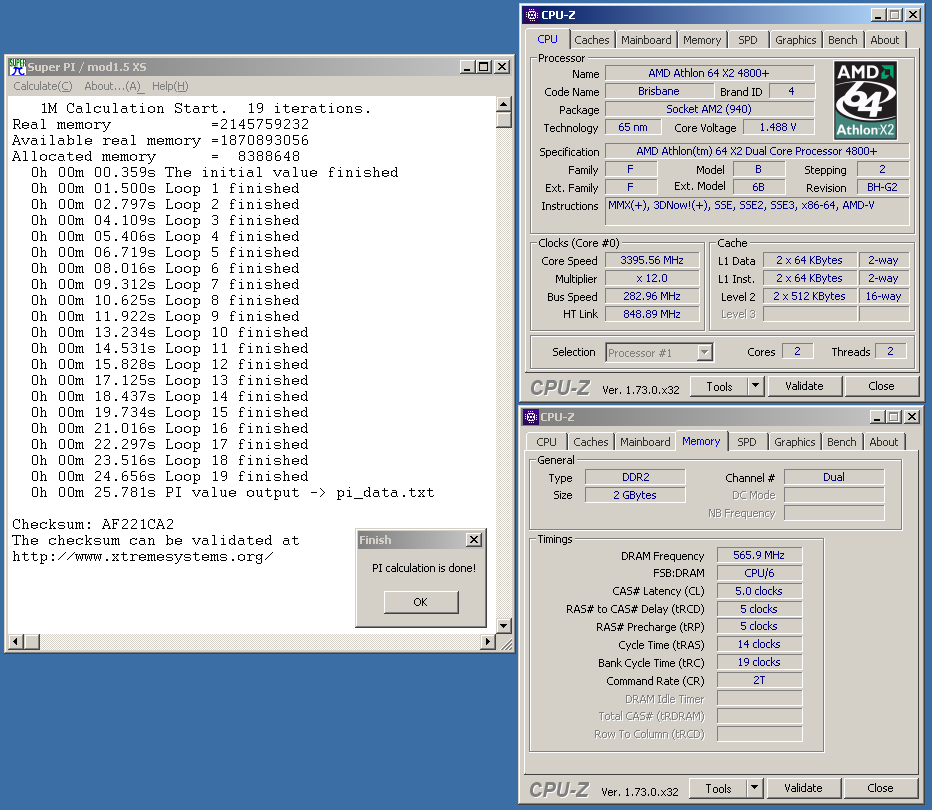The width and height of the screenshot is (932, 810).
Task: Click Tools button in bottom CPU-Z
Action: (x=717, y=789)
